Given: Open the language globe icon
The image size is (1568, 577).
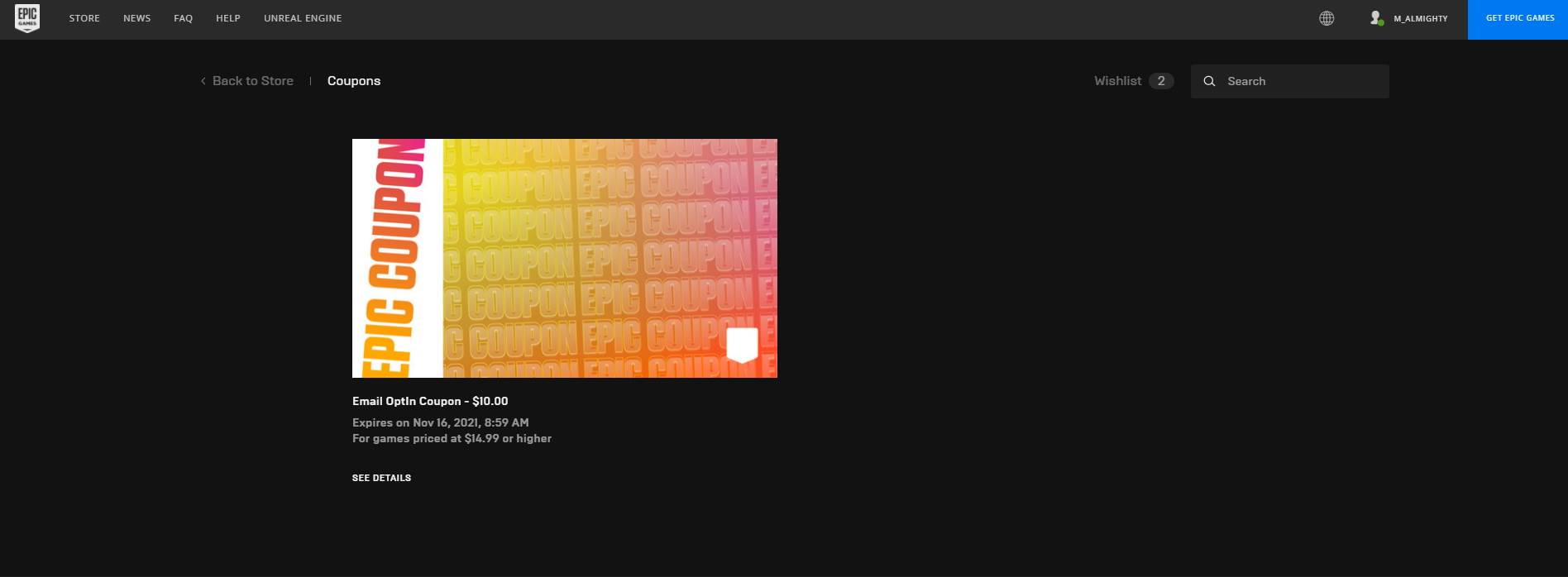Looking at the screenshot, I should [1327, 18].
